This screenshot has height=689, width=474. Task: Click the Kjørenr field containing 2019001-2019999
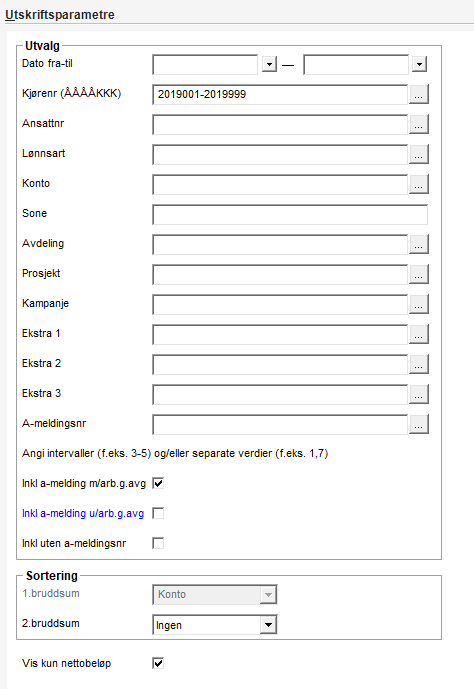tap(280, 94)
